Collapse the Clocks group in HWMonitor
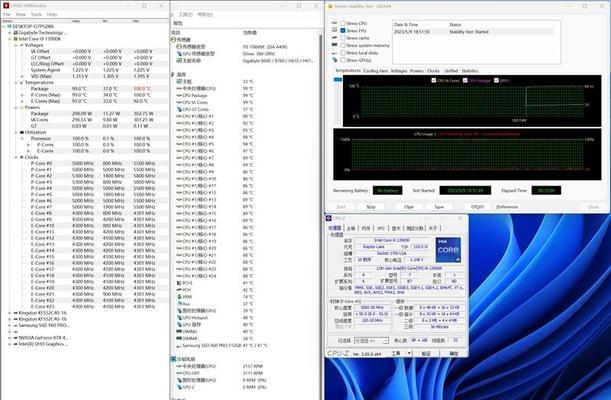Viewport: 611px width, 400px height. click(x=16, y=157)
